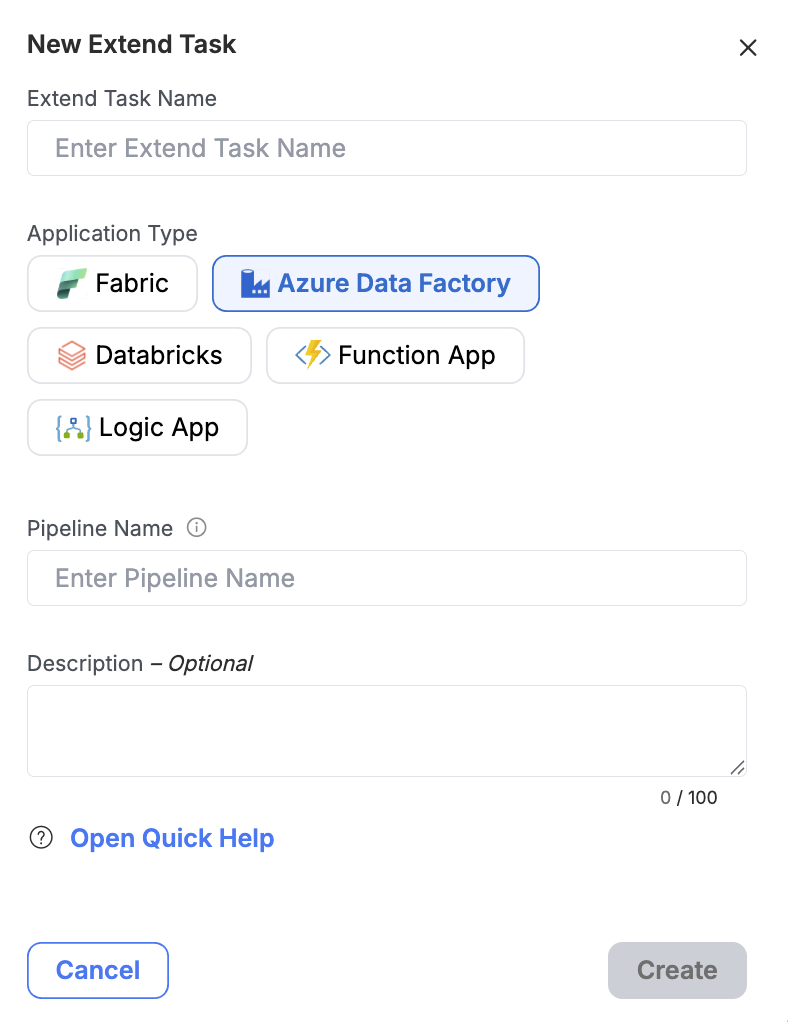The width and height of the screenshot is (788, 1022).
Task: Click the Description resize handle
Action: coord(737,768)
